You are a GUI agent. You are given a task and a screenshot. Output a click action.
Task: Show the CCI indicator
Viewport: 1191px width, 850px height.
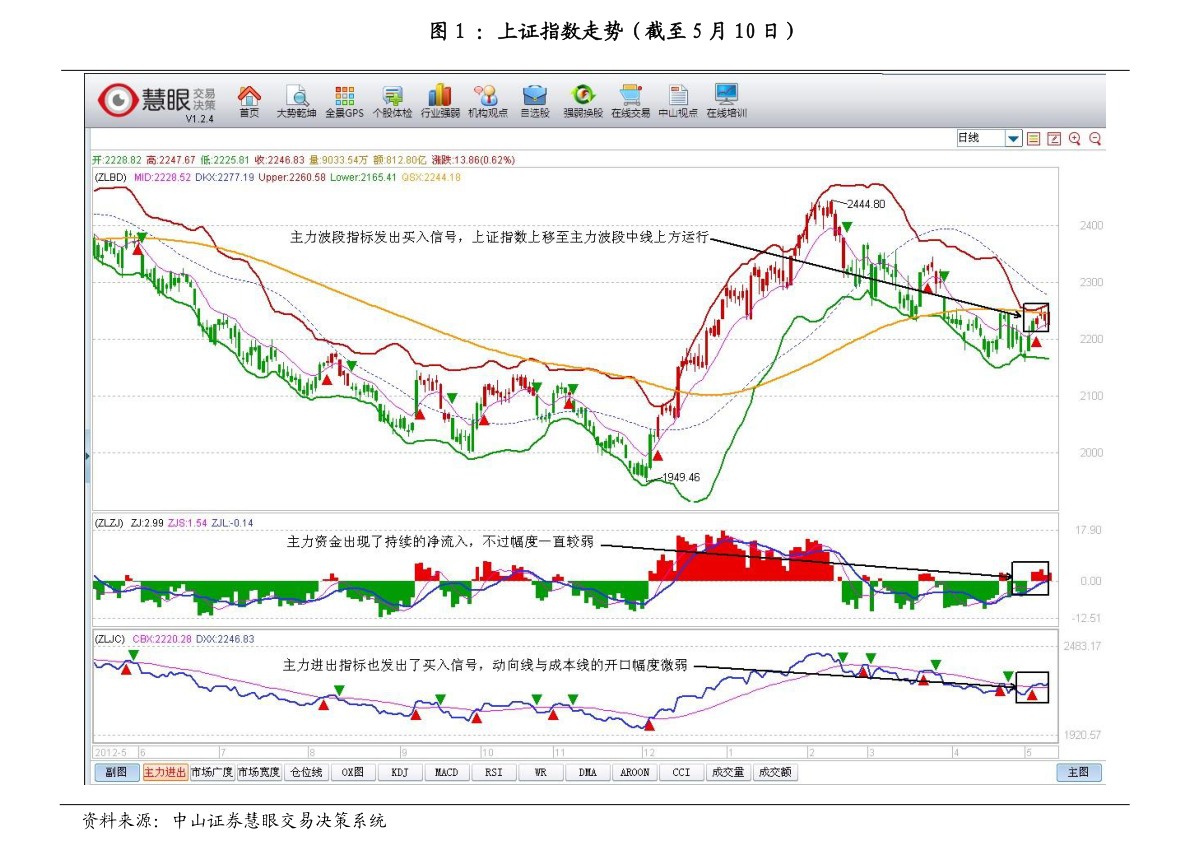(x=681, y=773)
